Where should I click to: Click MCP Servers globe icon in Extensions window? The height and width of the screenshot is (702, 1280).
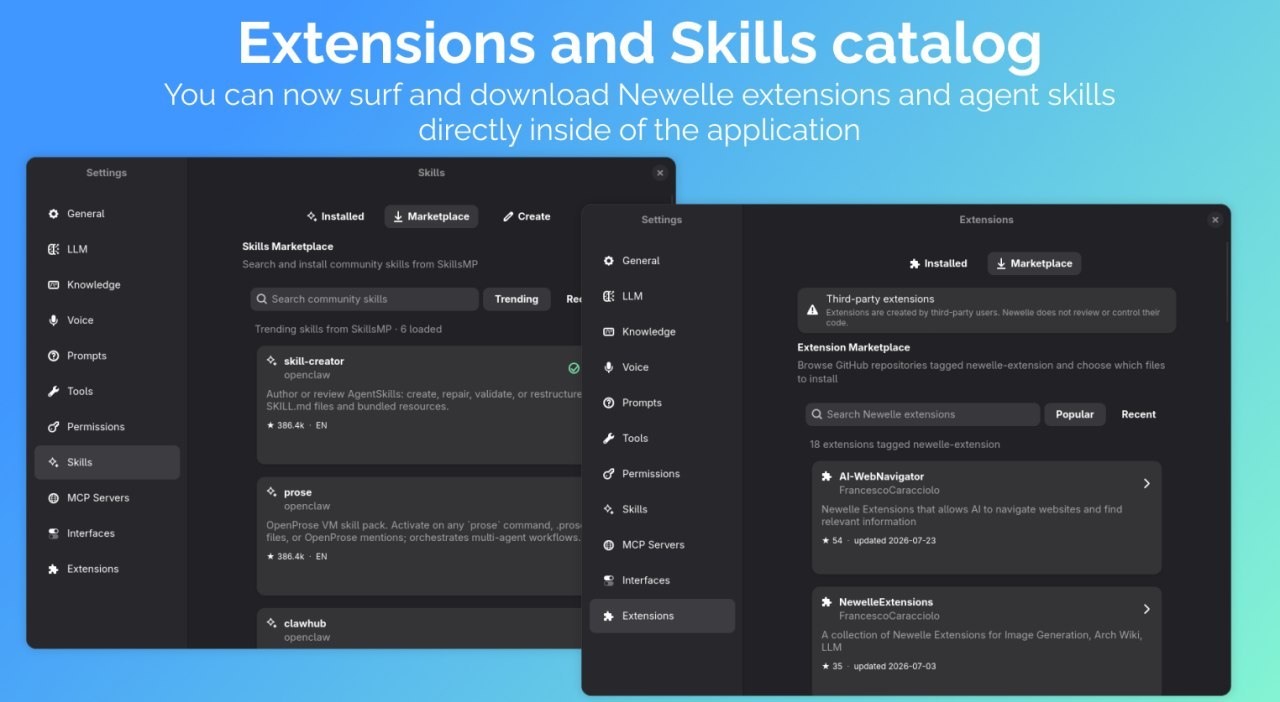609,545
